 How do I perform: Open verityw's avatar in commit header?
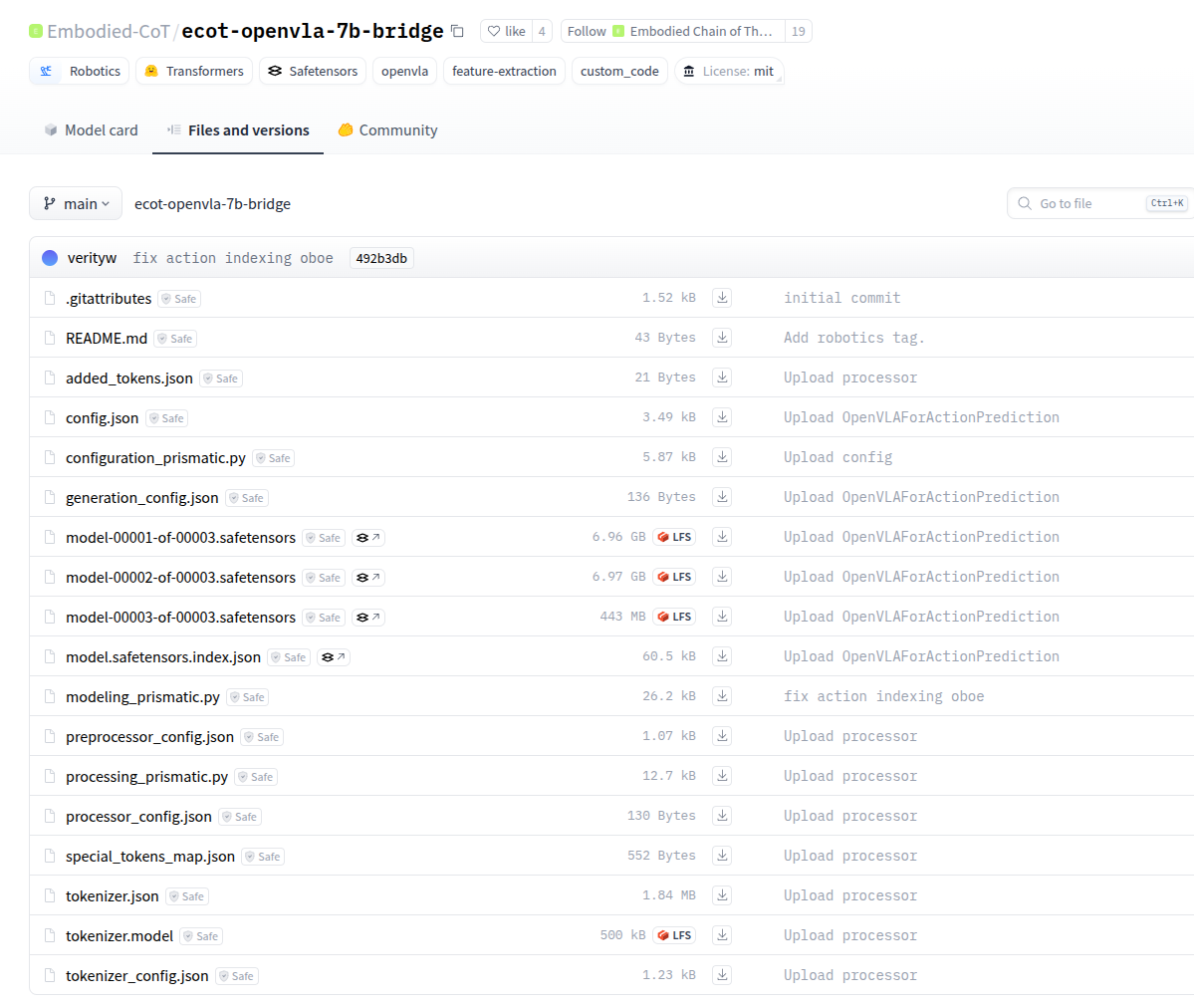click(x=50, y=258)
